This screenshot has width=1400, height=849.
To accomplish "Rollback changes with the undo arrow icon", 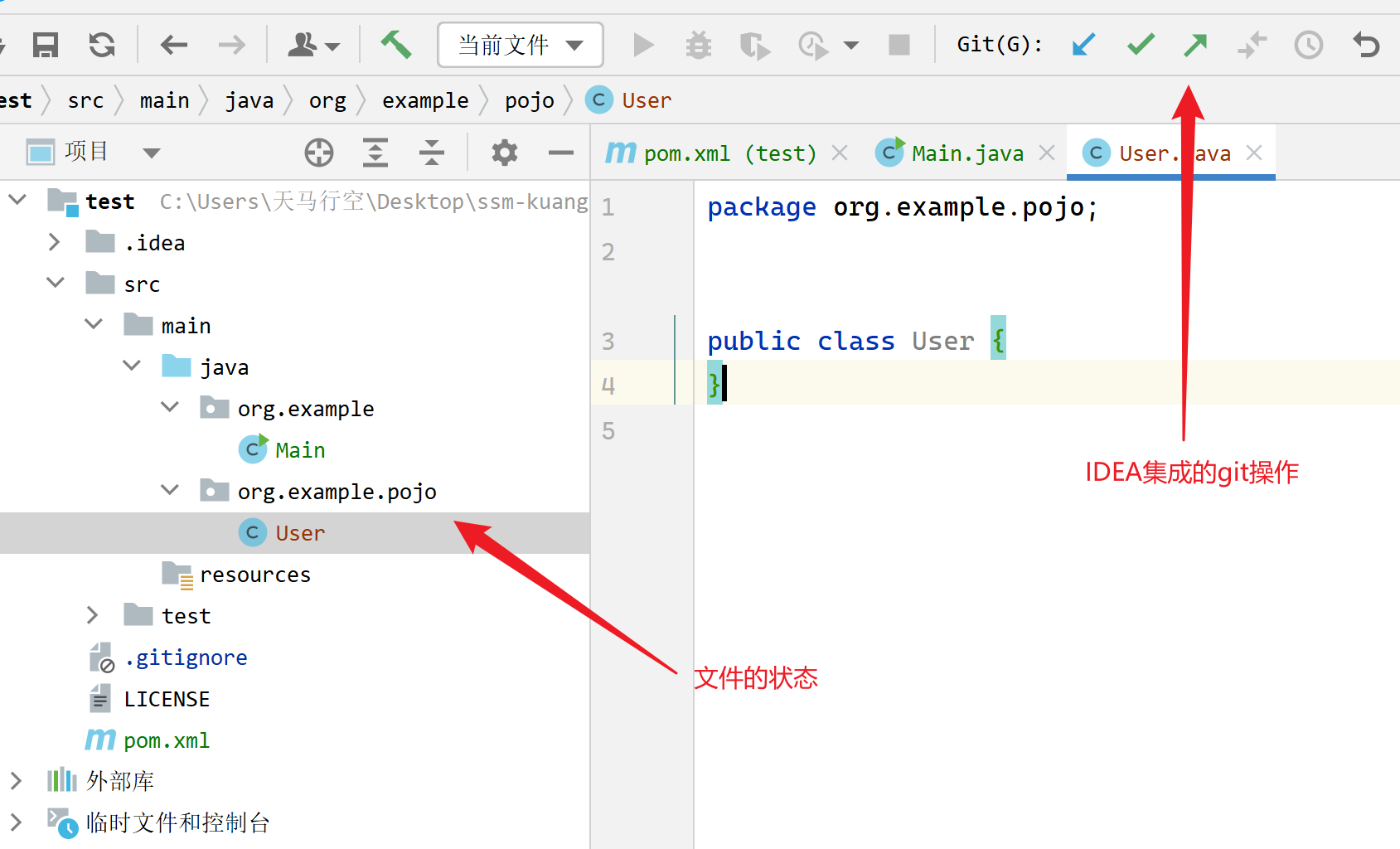I will 1366,45.
